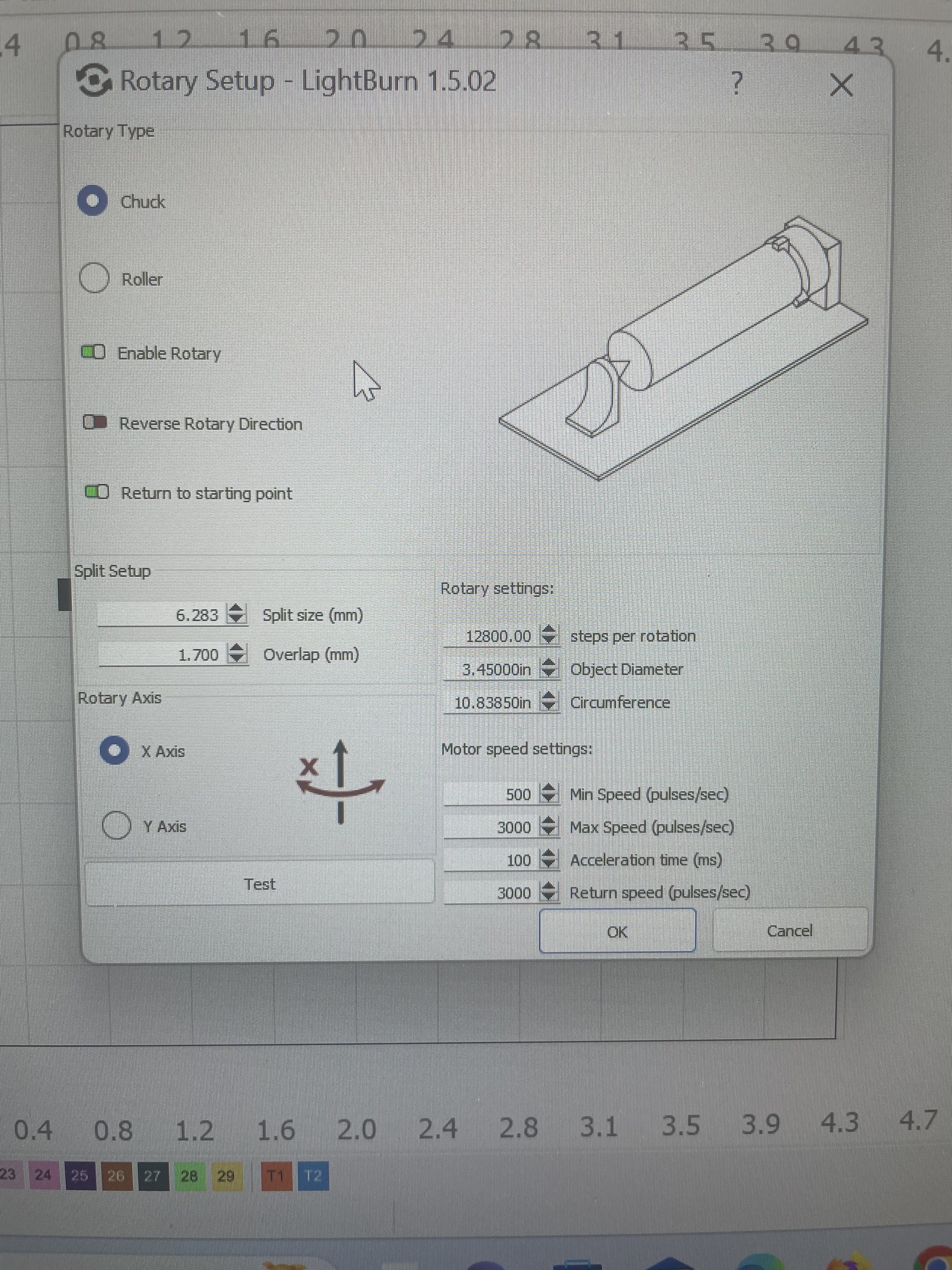Click the X axis rotation diagram

click(x=339, y=781)
